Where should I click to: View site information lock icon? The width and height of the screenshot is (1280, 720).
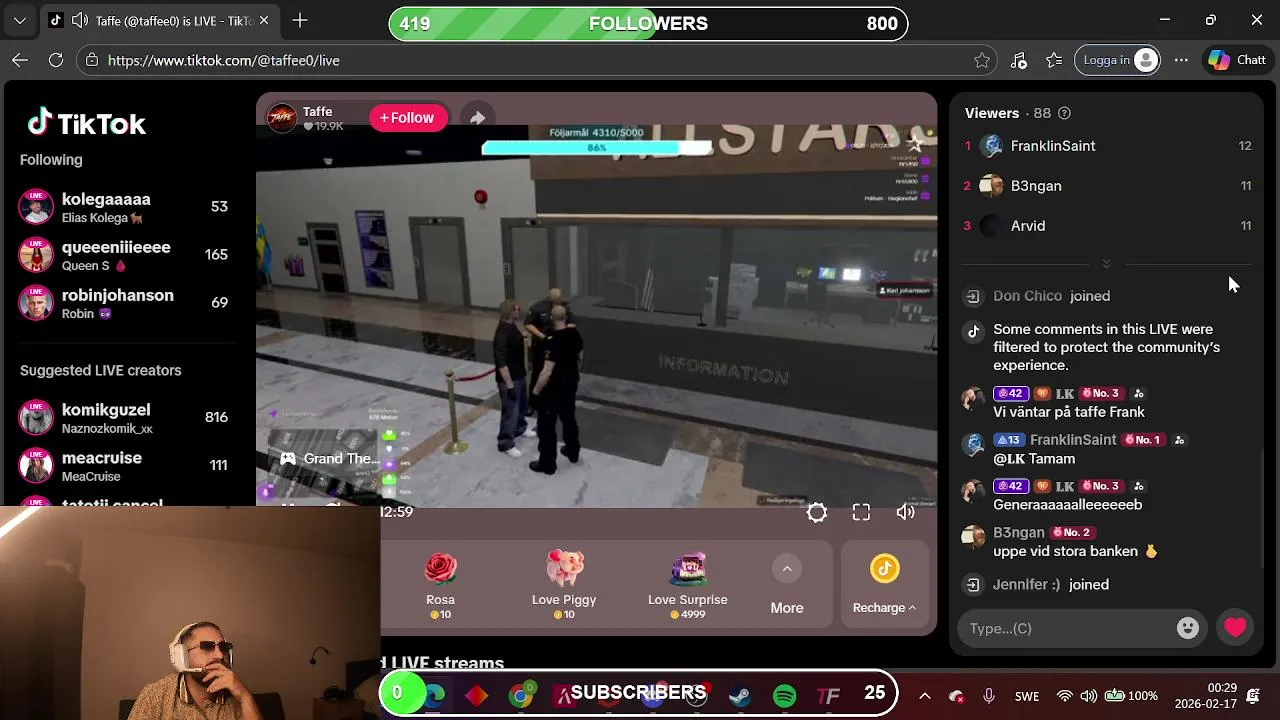coord(91,60)
